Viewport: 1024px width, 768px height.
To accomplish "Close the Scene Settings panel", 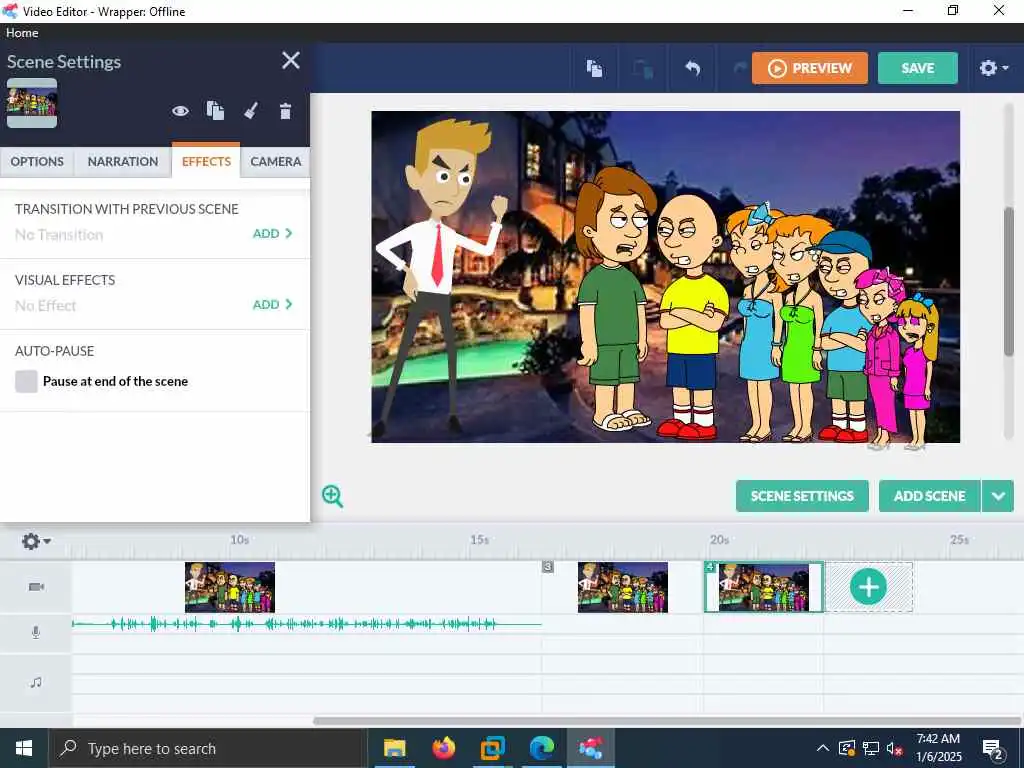I will (x=291, y=61).
